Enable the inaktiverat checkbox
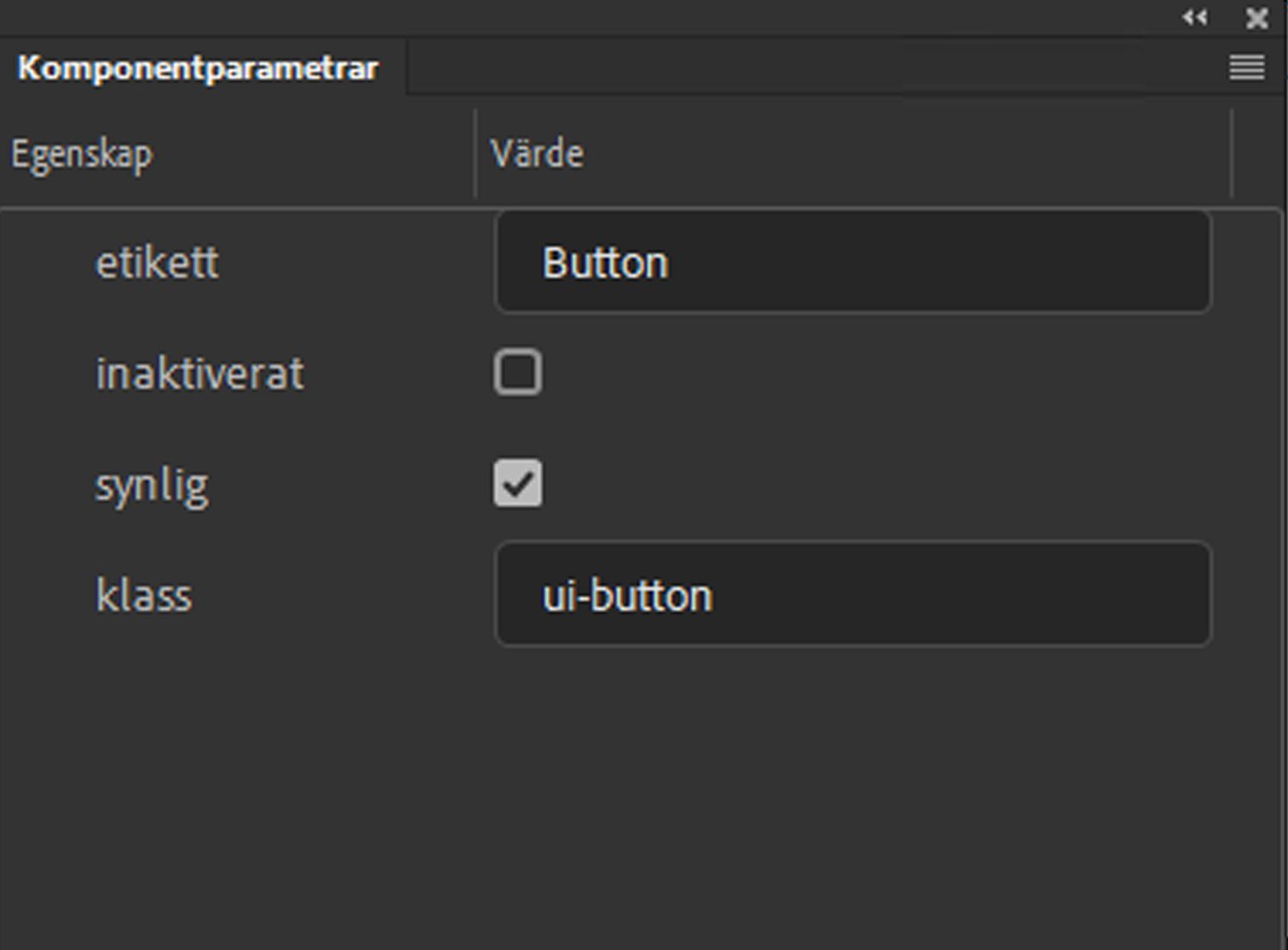Viewport: 1288px width, 950px height. (518, 373)
